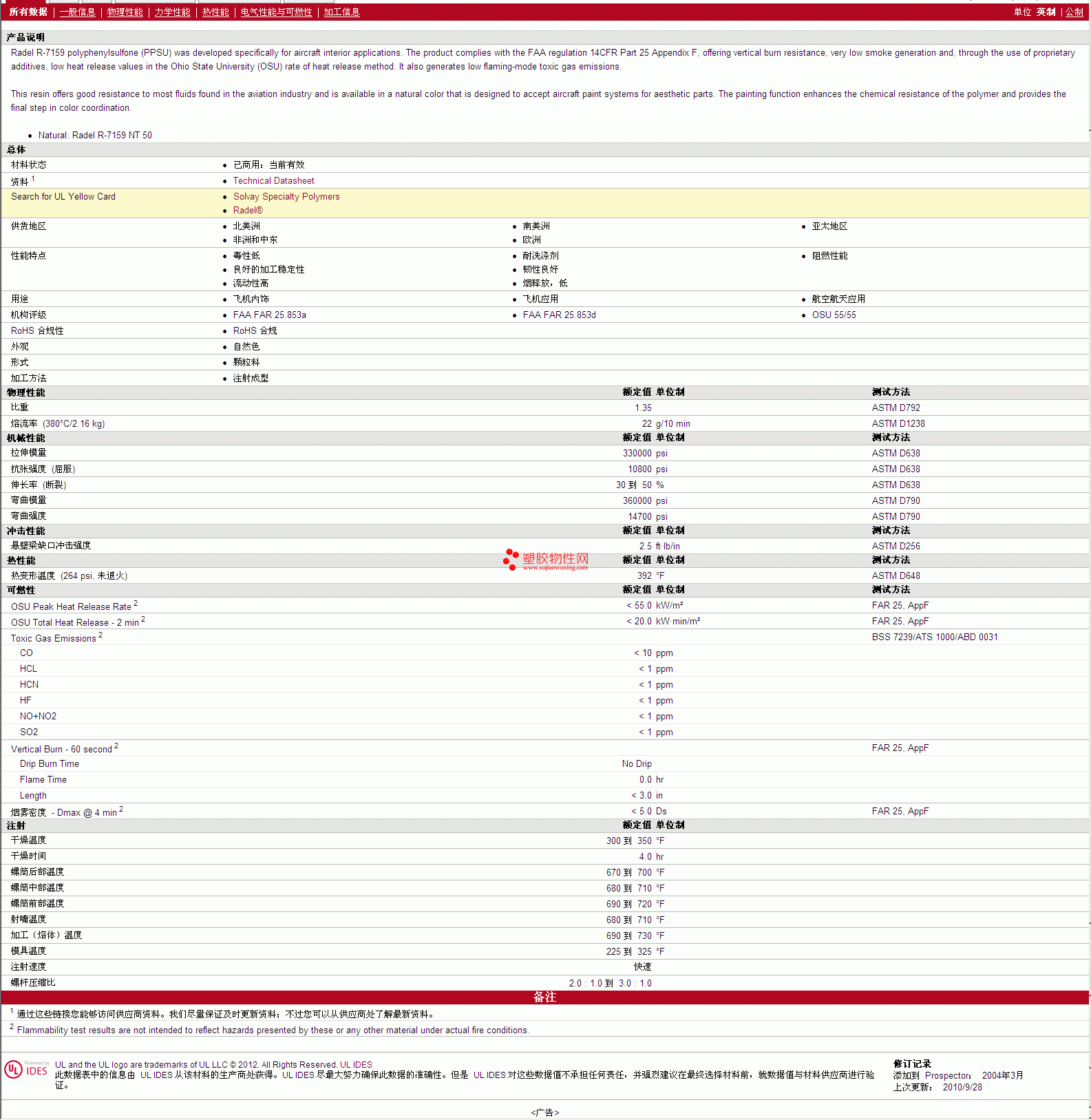This screenshot has height=1120, width=1091.
Task: Click the ASTM D792 test method
Action: coord(896,408)
